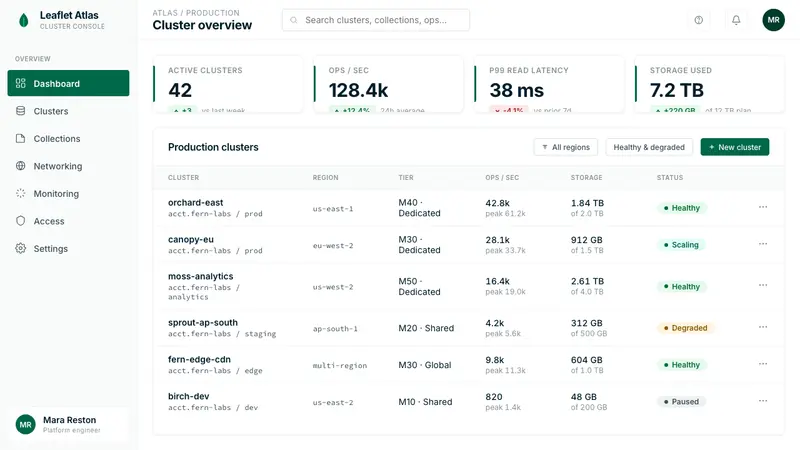This screenshot has height=450, width=800.
Task: Focus the search clusters field
Action: pos(376,20)
